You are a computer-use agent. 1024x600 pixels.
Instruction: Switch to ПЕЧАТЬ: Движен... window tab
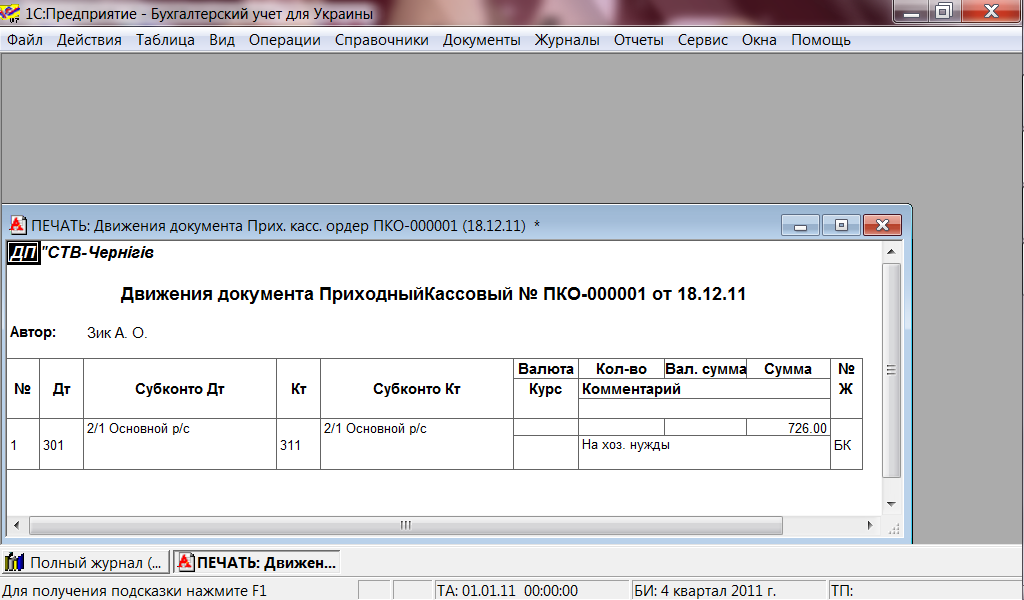[x=256, y=562]
